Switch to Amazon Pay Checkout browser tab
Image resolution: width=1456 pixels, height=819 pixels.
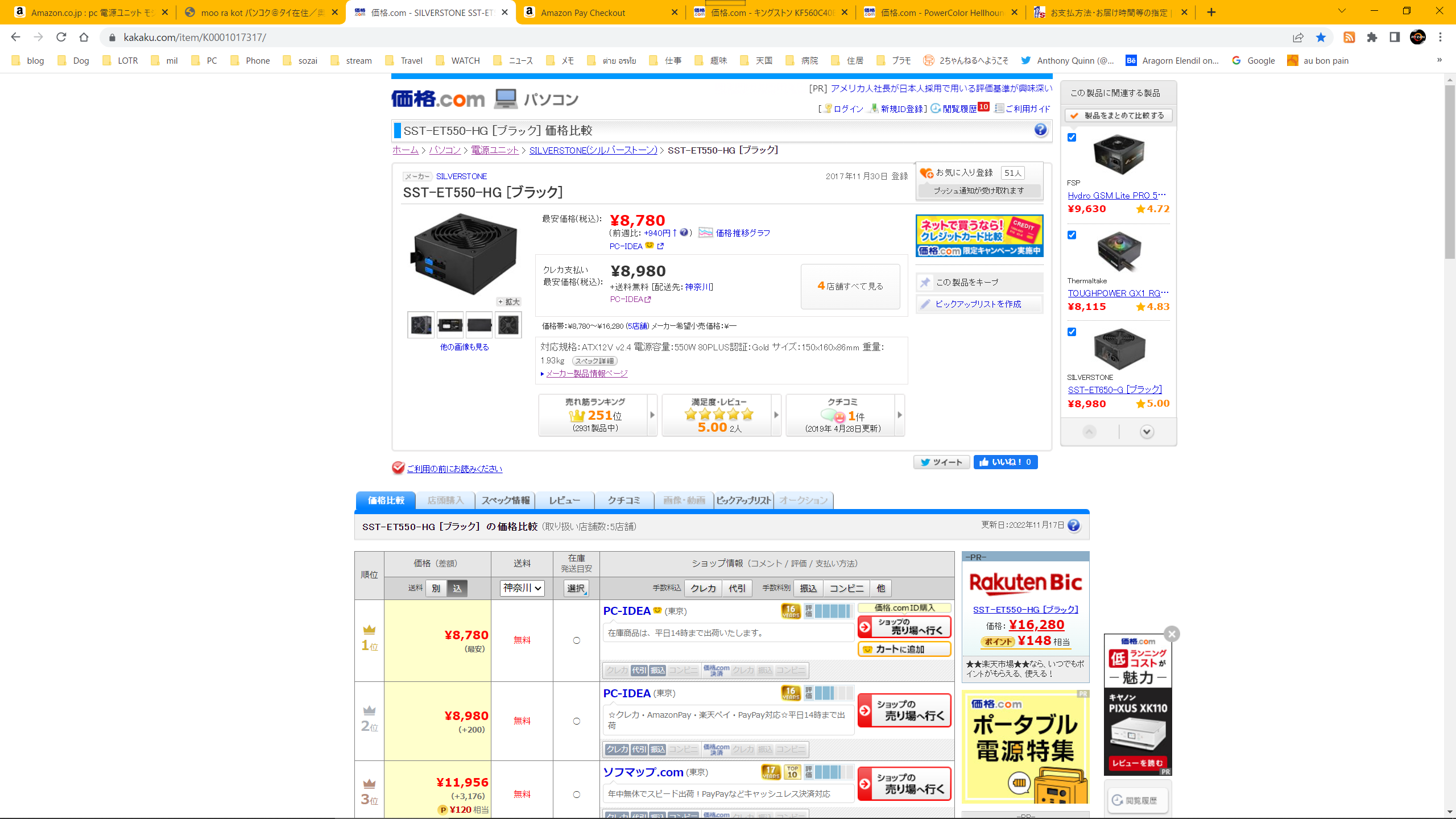click(x=600, y=12)
